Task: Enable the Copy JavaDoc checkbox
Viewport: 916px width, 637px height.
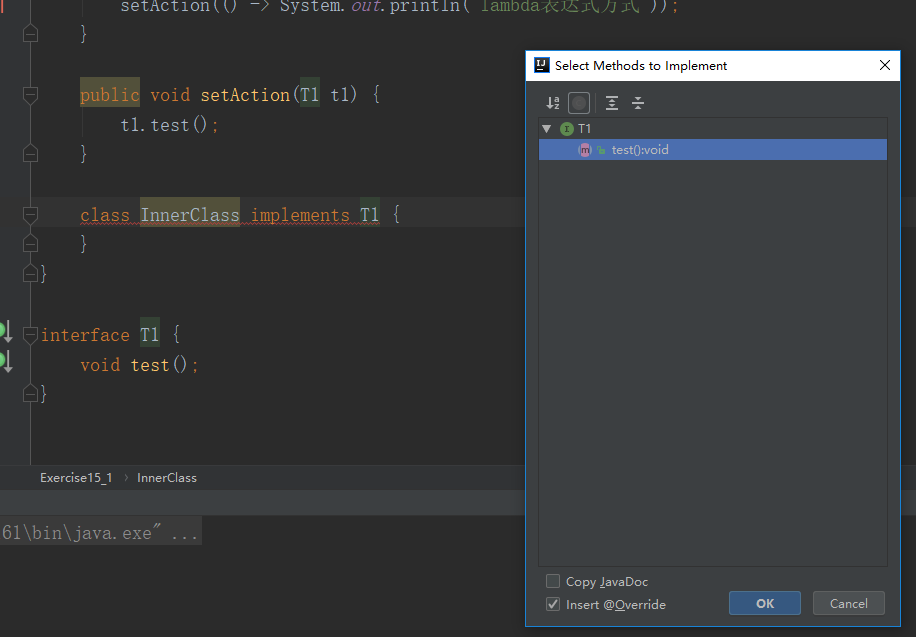Action: [x=553, y=581]
